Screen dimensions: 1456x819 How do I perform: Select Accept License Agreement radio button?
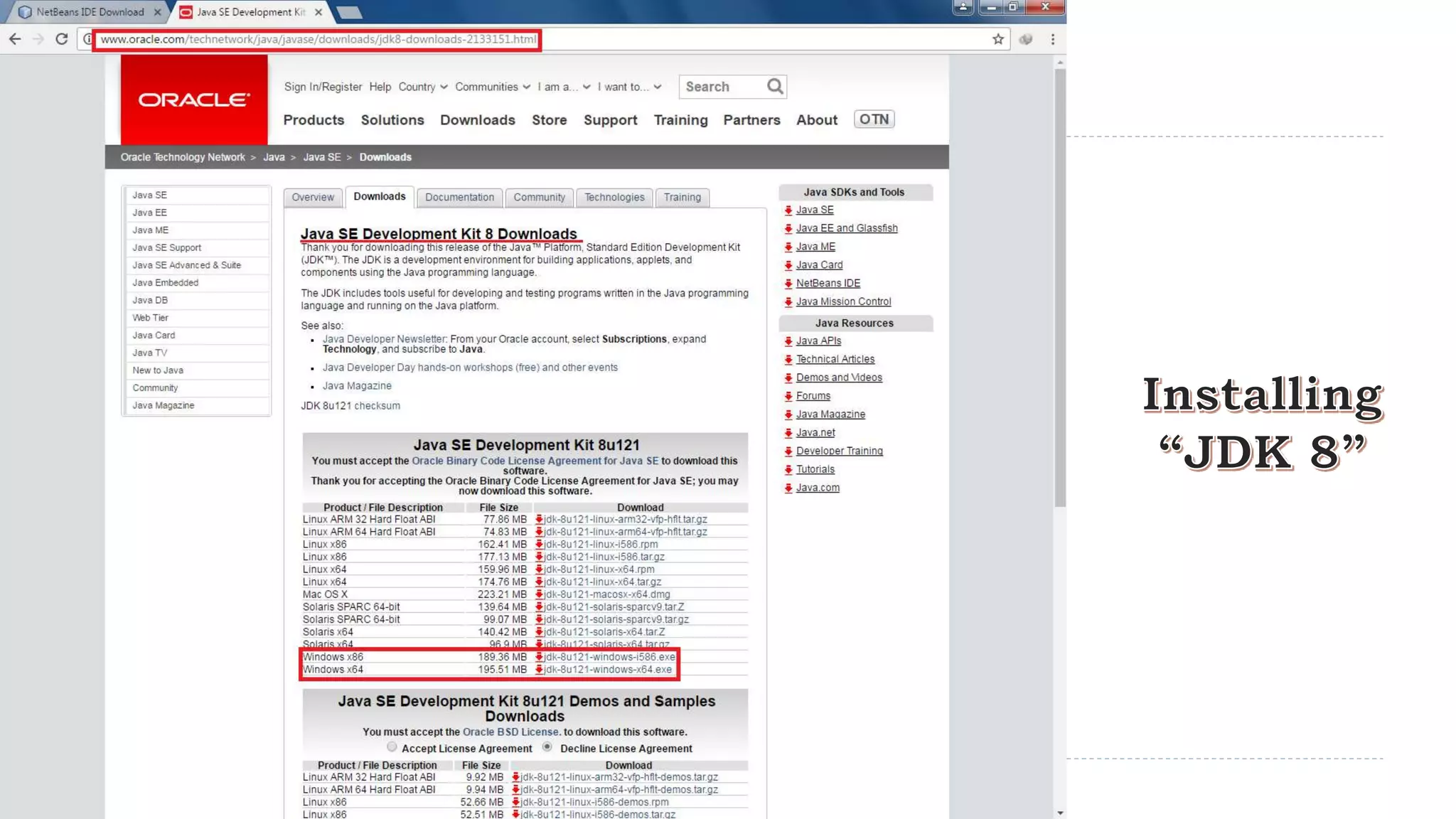(x=392, y=747)
